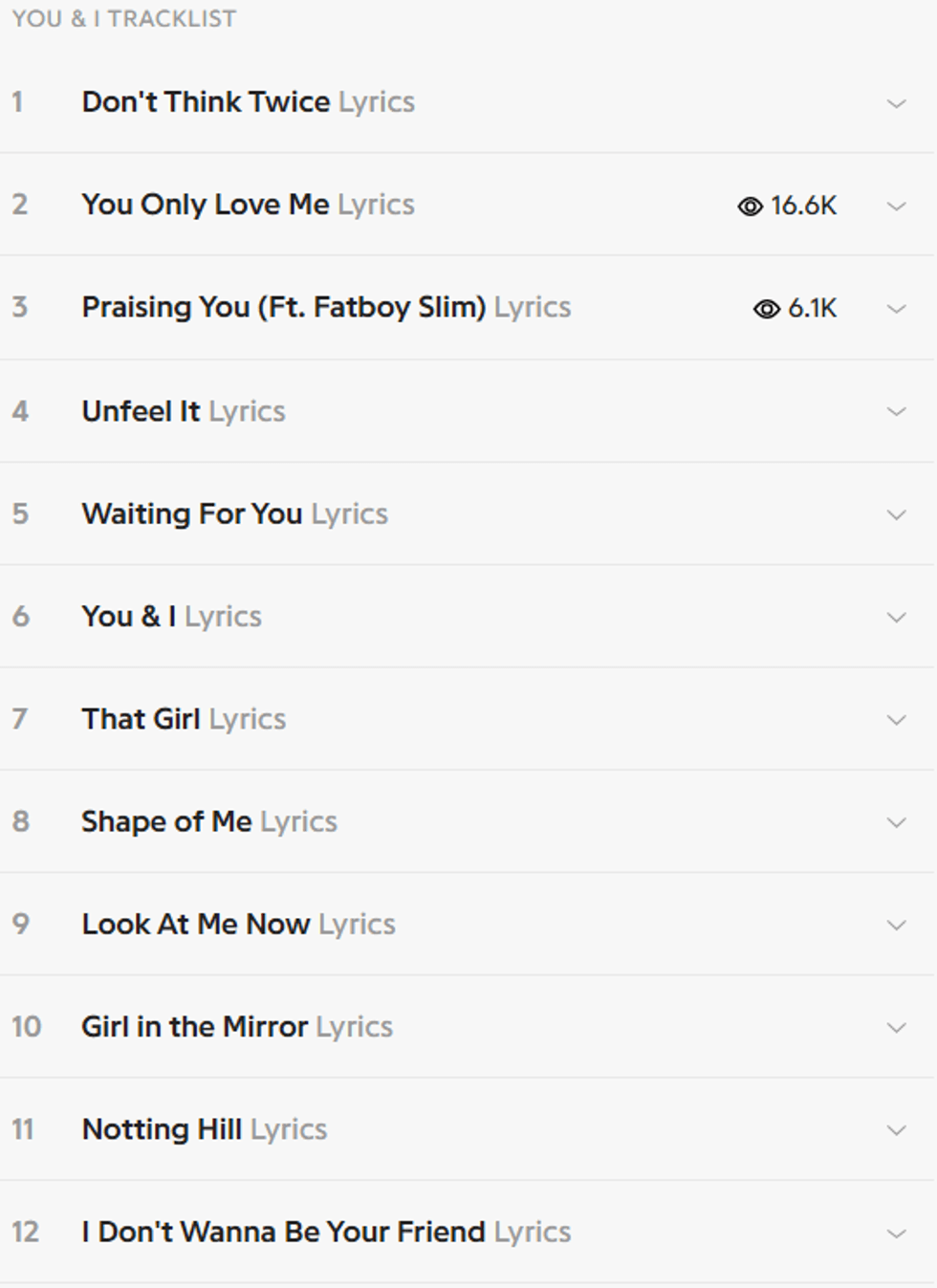
Task: Expand the You & I track chevron
Action: click(896, 617)
